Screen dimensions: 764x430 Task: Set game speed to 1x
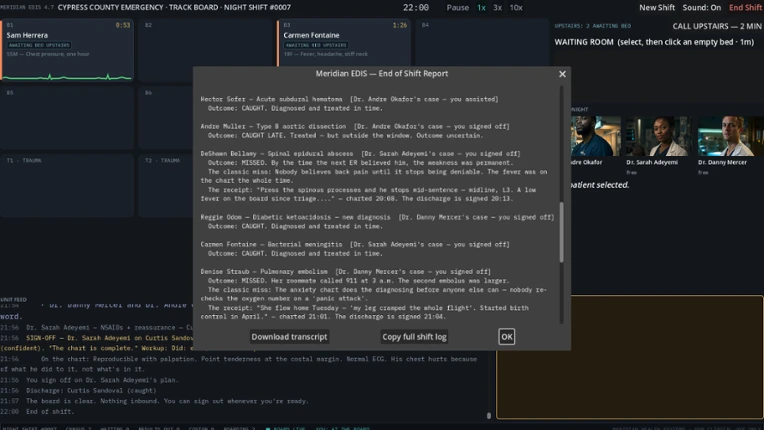(481, 8)
